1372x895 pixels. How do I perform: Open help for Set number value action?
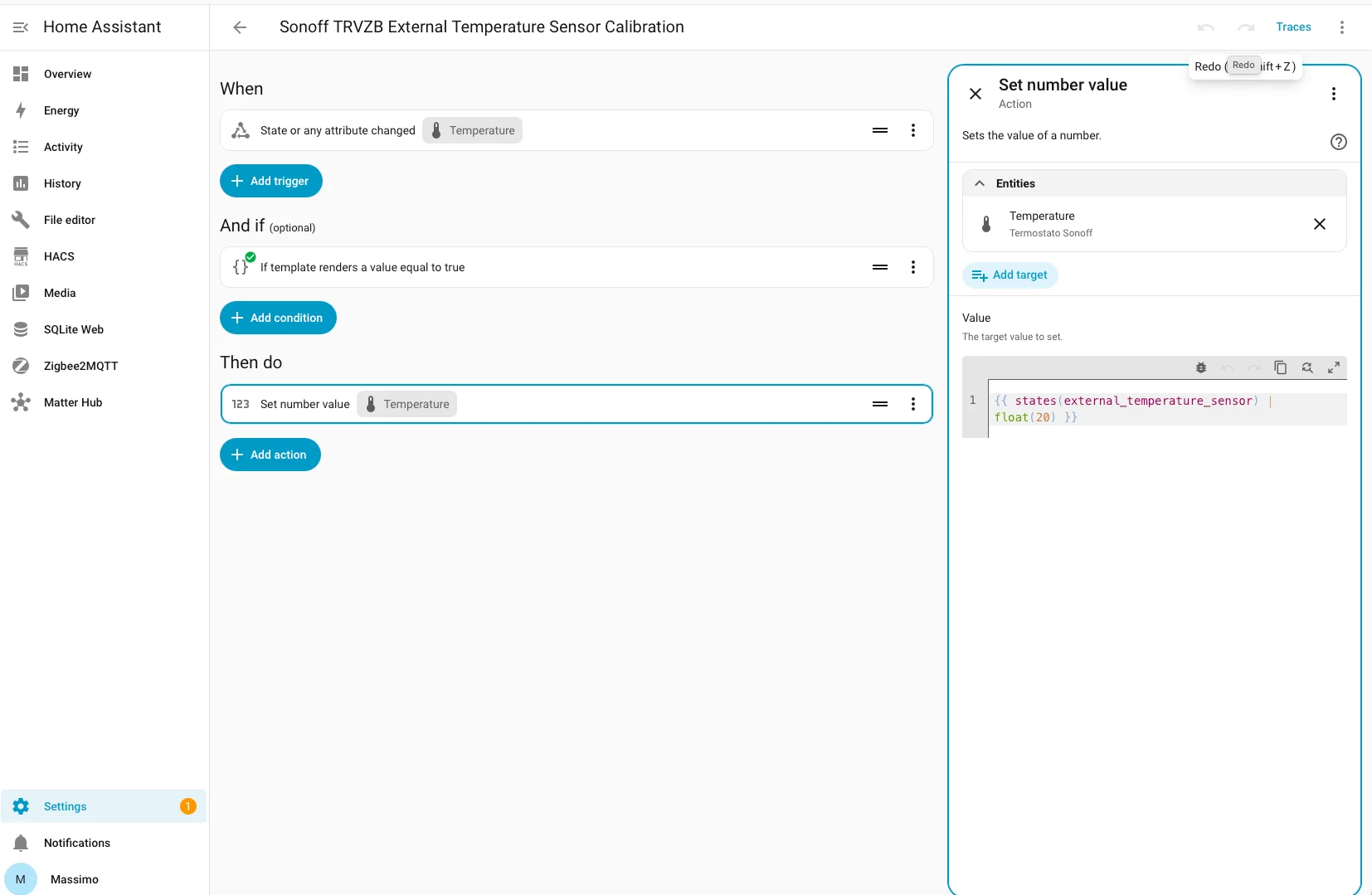(x=1339, y=142)
